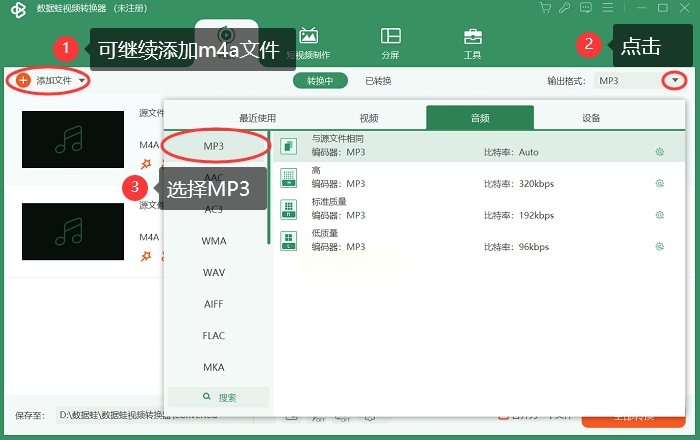
Task: Click the 与源文件相同 preset icon
Action: tap(288, 146)
